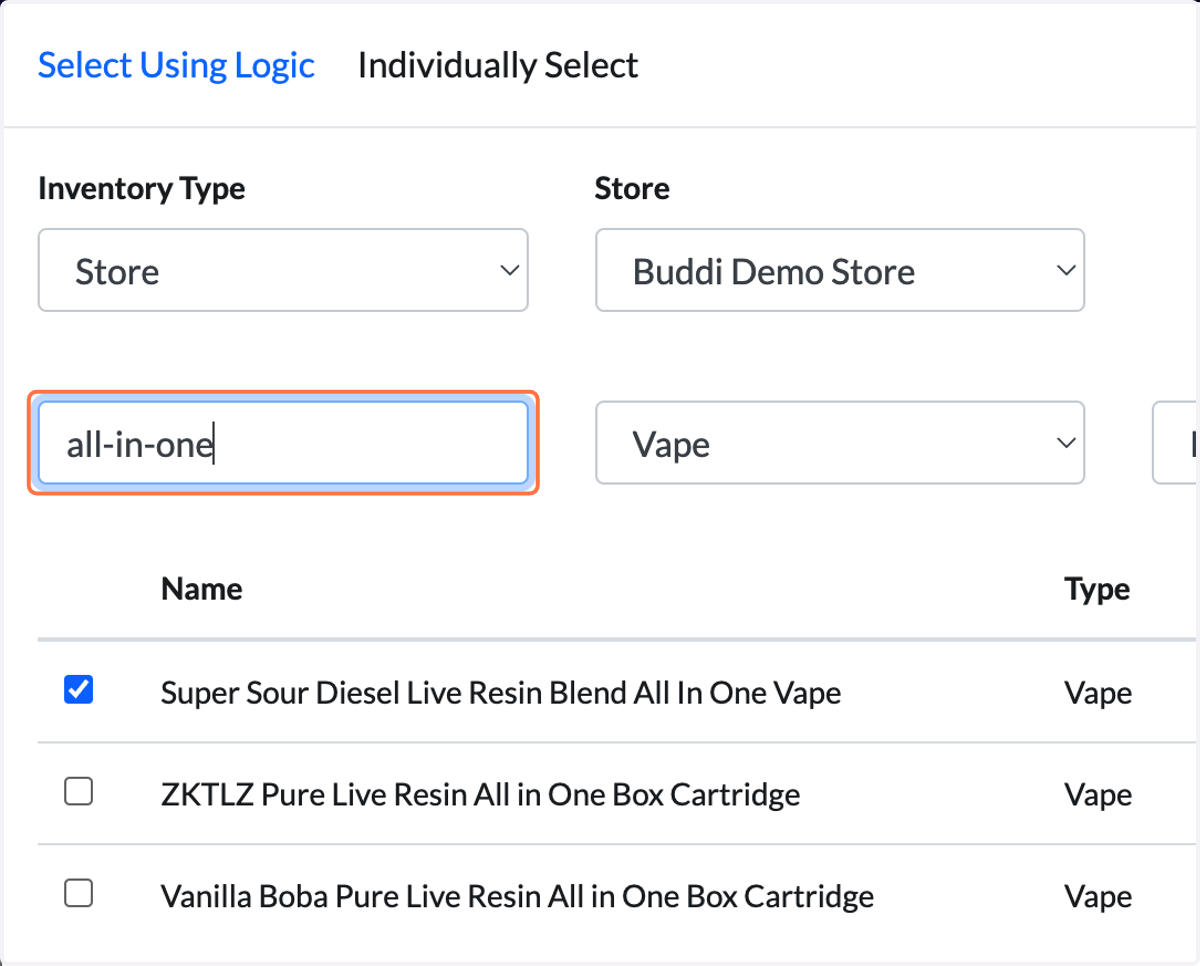Open the Buddi Demo Store dropdown

(840, 270)
